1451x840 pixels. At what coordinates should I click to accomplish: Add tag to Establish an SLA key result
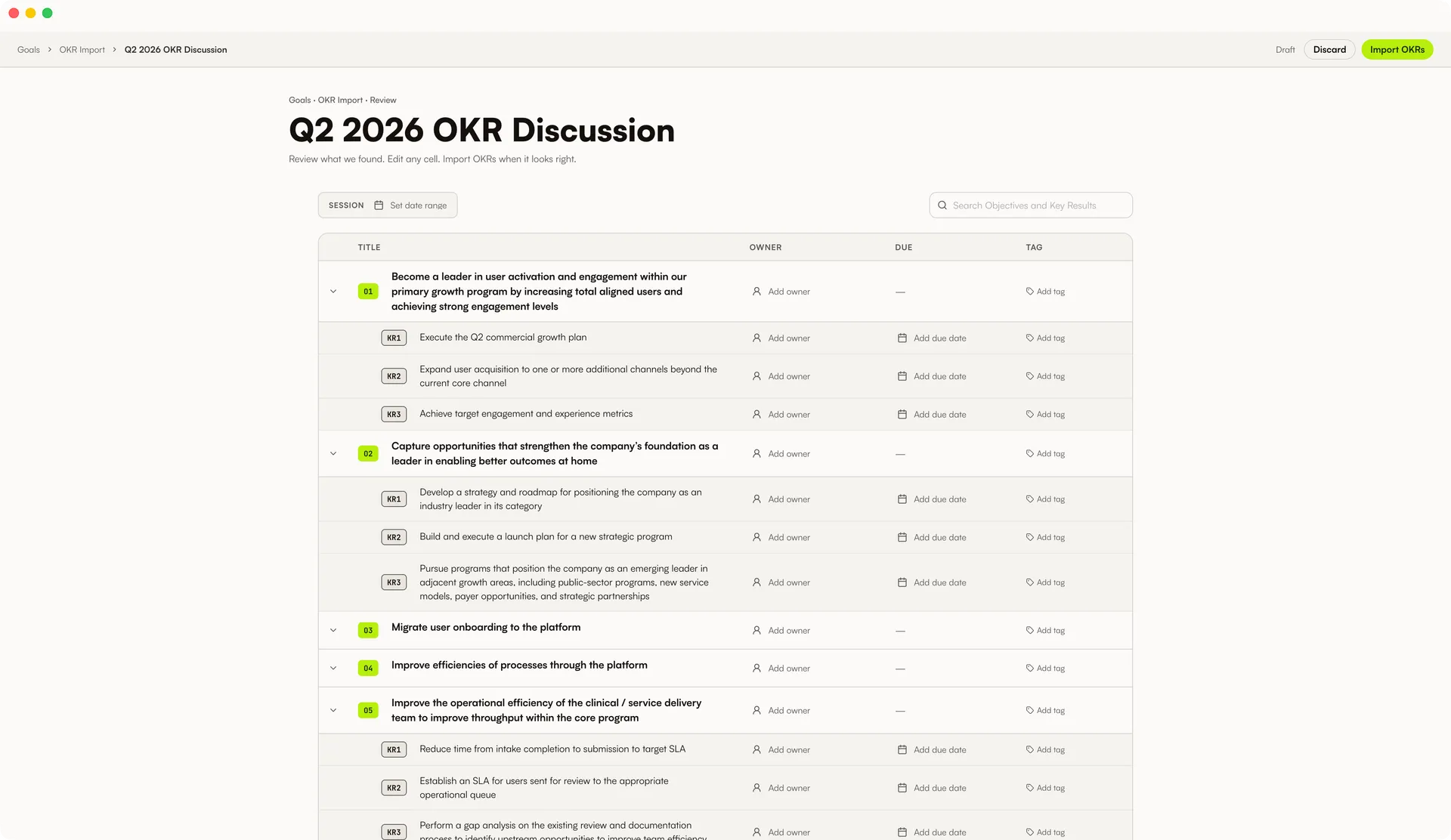[1045, 788]
